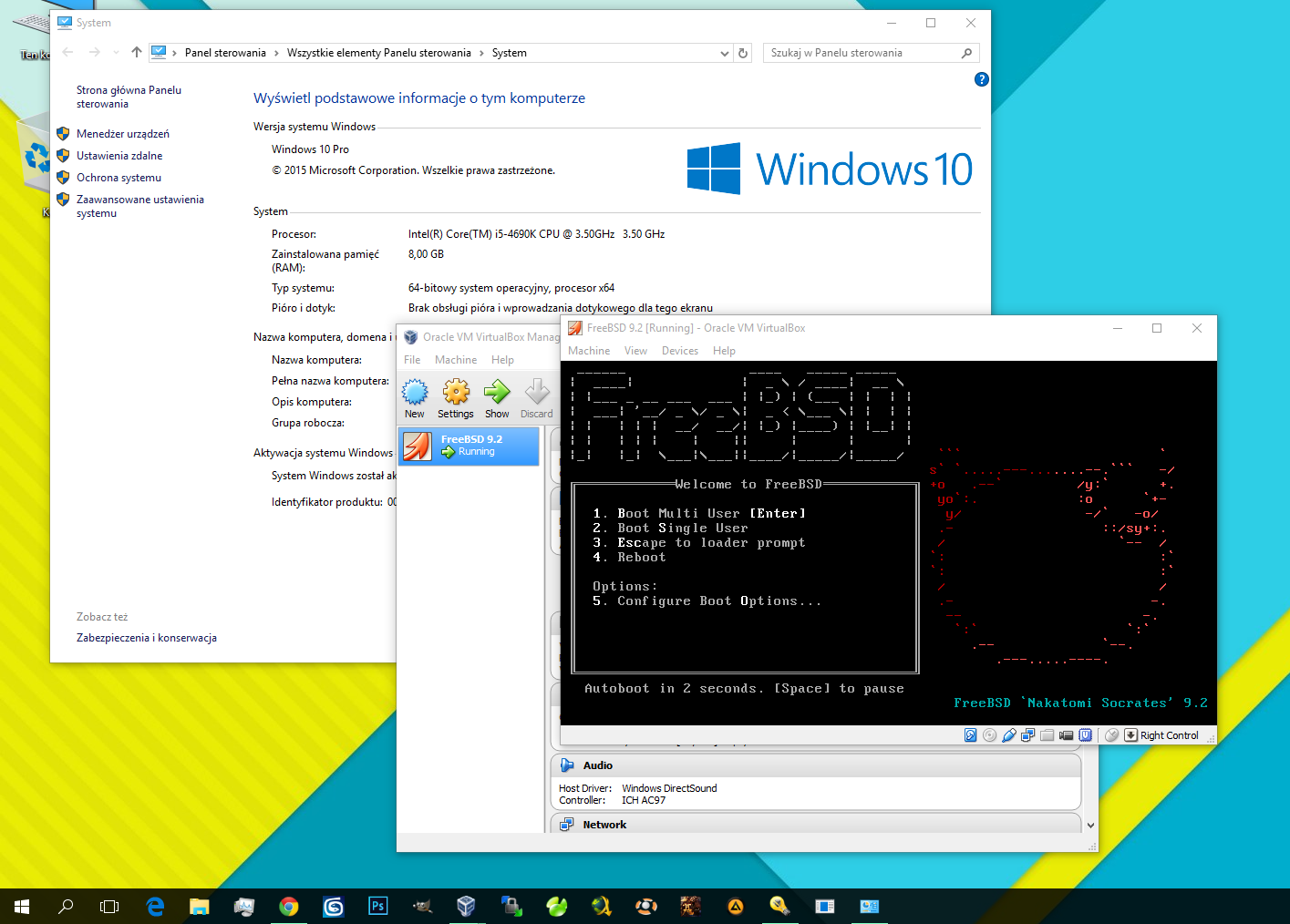Click the network adapters indicator icon
This screenshot has width=1290, height=924.
[x=1028, y=735]
